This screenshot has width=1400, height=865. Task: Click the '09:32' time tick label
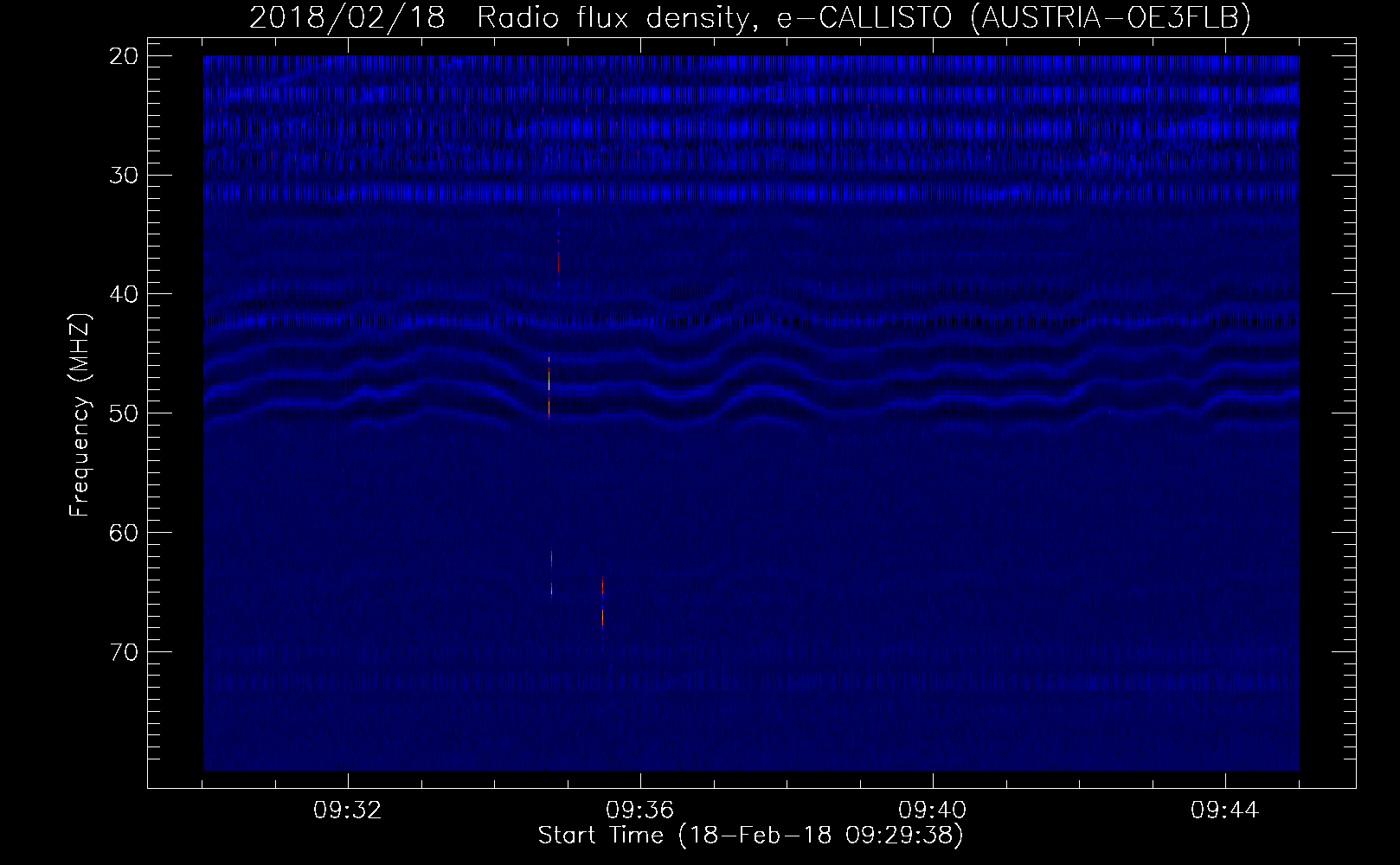(x=348, y=811)
